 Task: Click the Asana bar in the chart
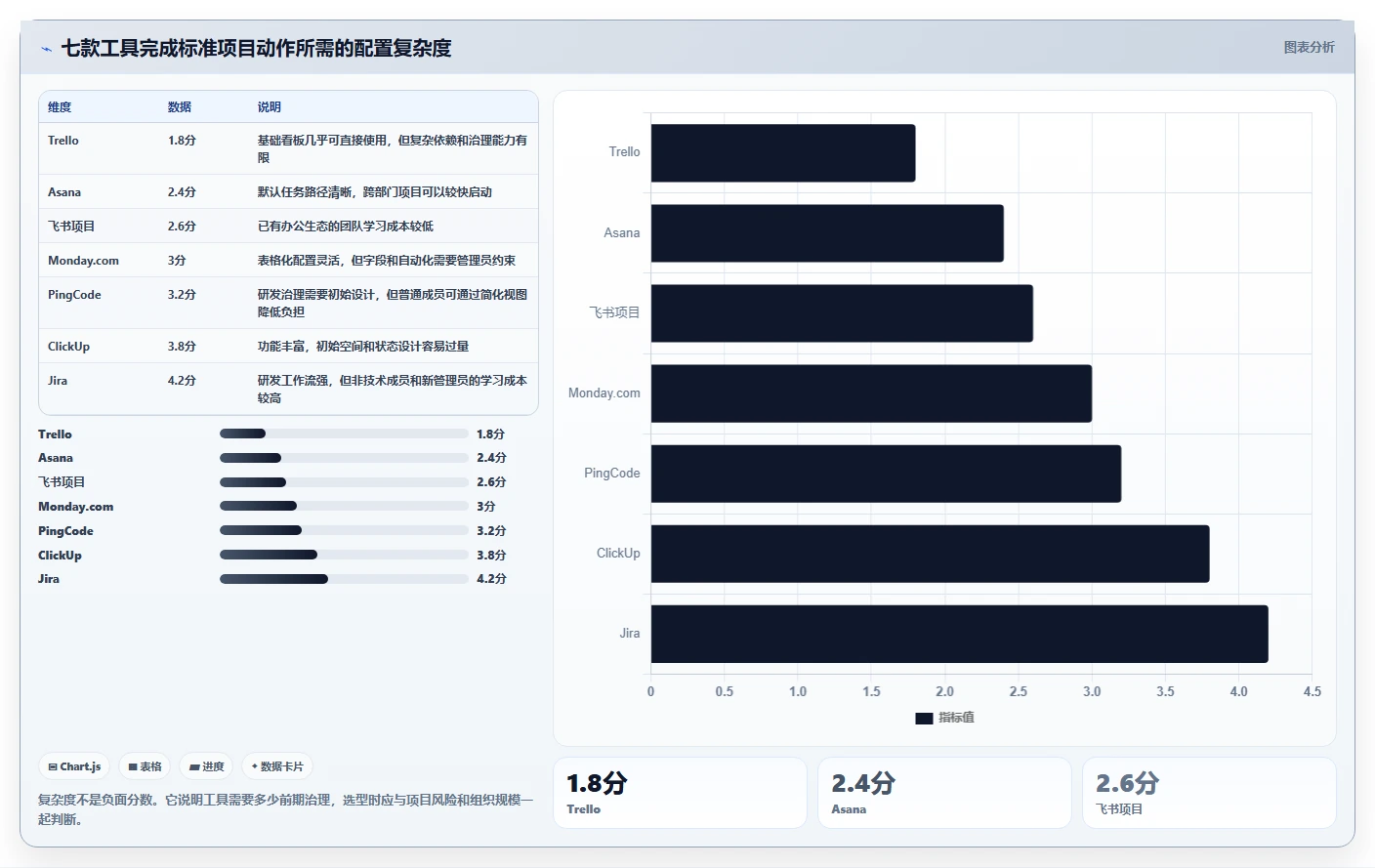coord(827,233)
